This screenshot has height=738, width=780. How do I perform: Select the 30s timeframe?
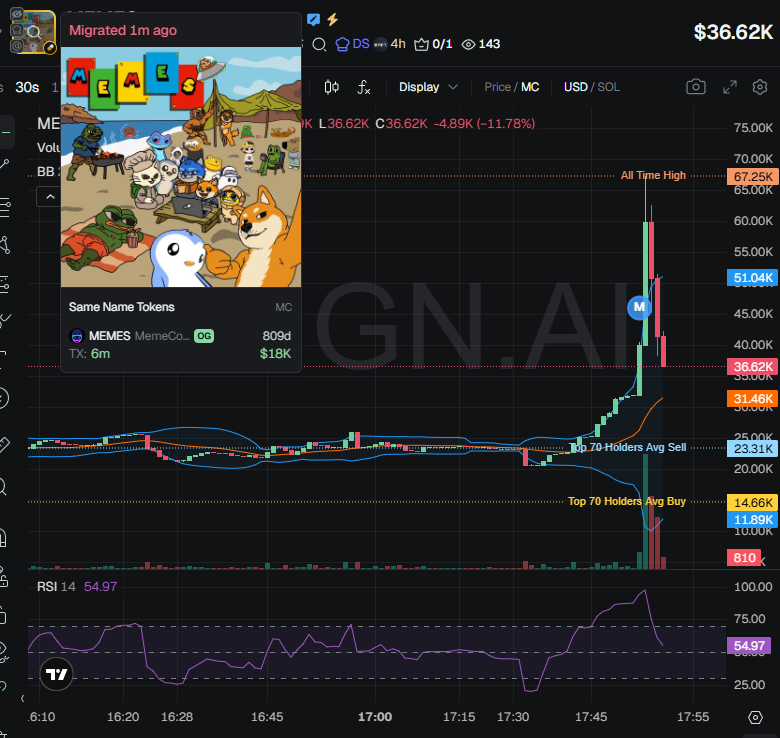27,88
